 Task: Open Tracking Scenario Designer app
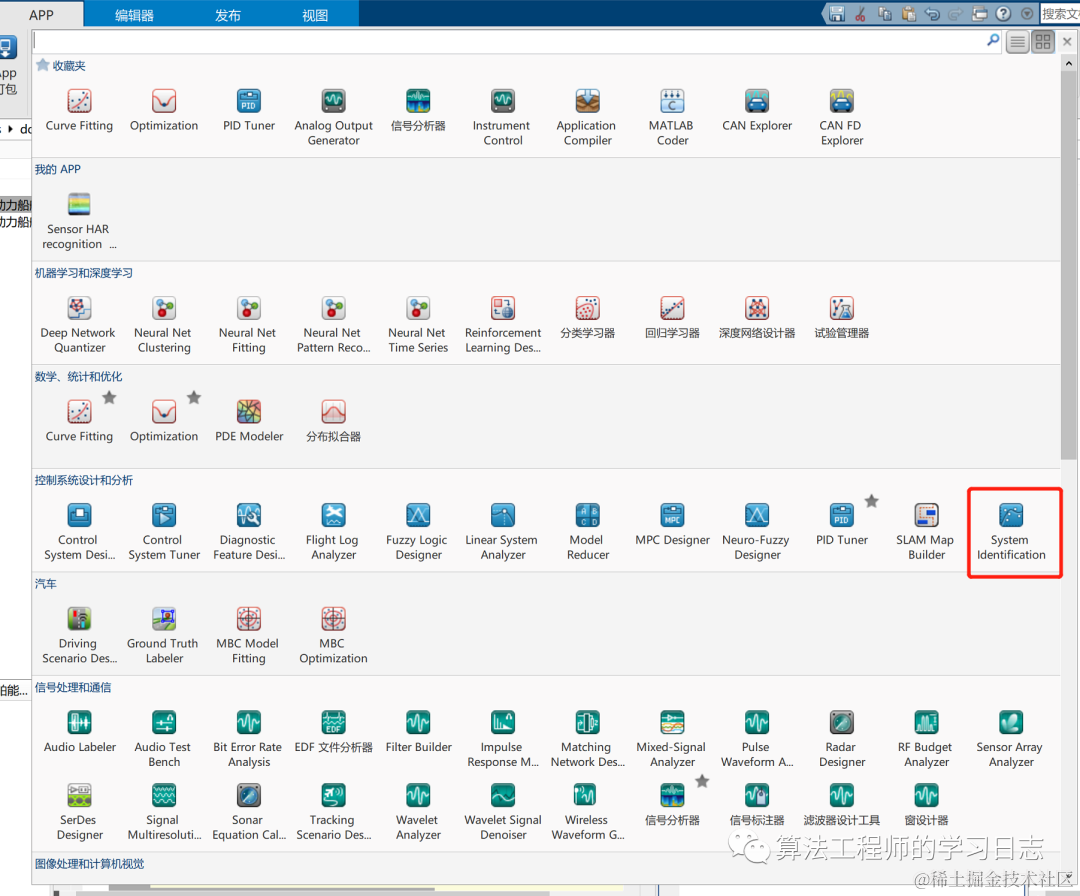[333, 812]
